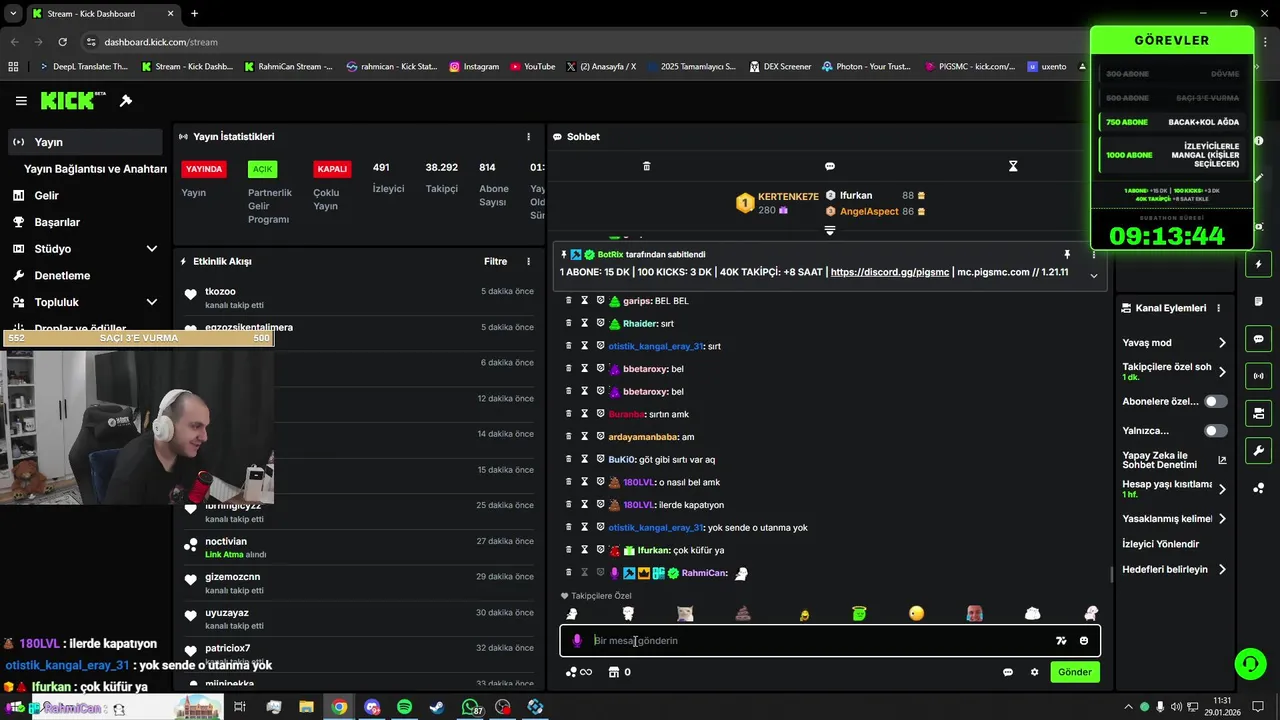This screenshot has width=1280, height=720.
Task: Expand the pinned message with its chevron
Action: coord(1094,275)
